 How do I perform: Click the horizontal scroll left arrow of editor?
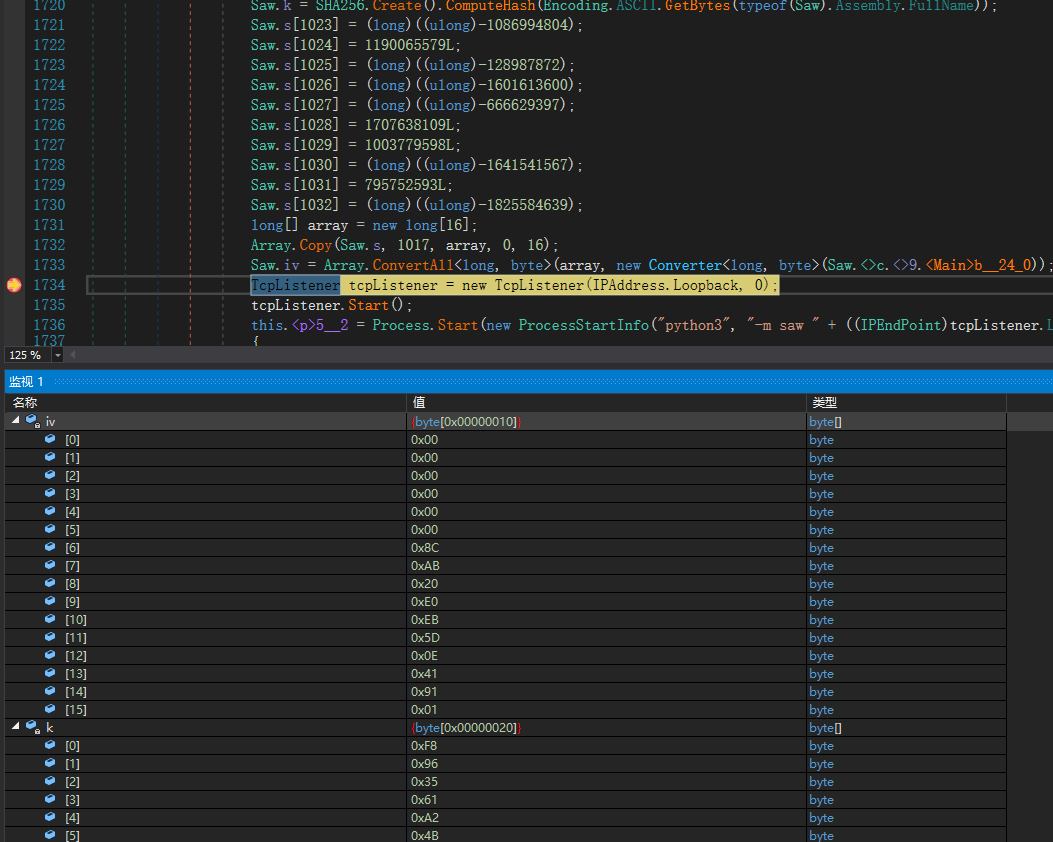pyautogui.click(x=73, y=355)
